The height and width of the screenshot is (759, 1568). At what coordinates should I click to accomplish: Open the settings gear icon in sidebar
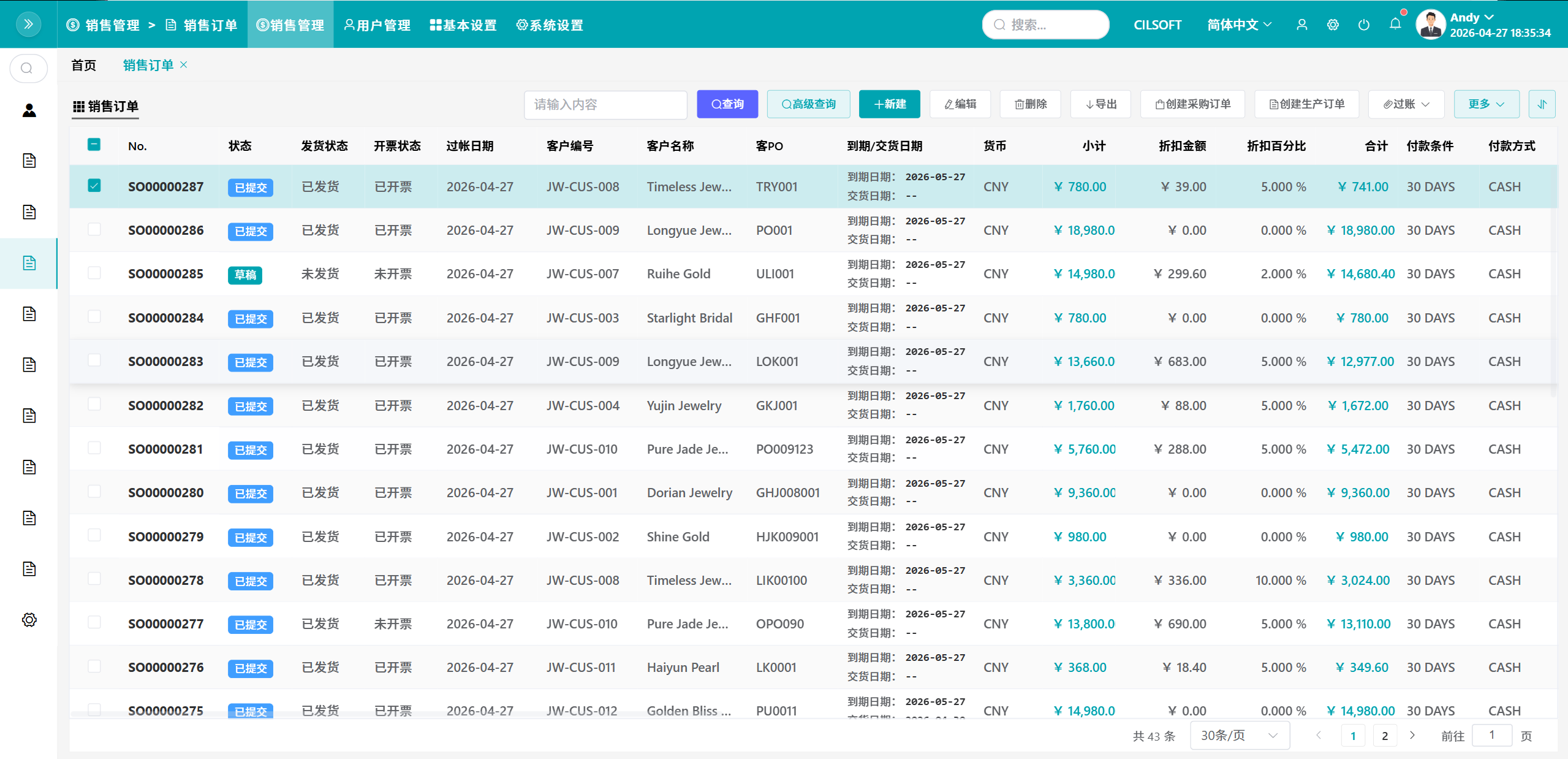pos(29,620)
